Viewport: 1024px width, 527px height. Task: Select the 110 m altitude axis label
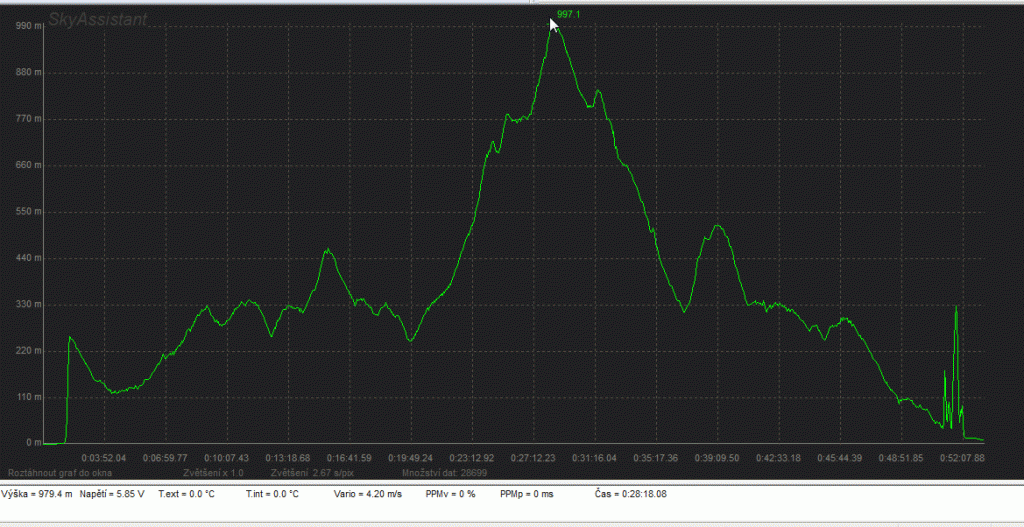[x=29, y=397]
